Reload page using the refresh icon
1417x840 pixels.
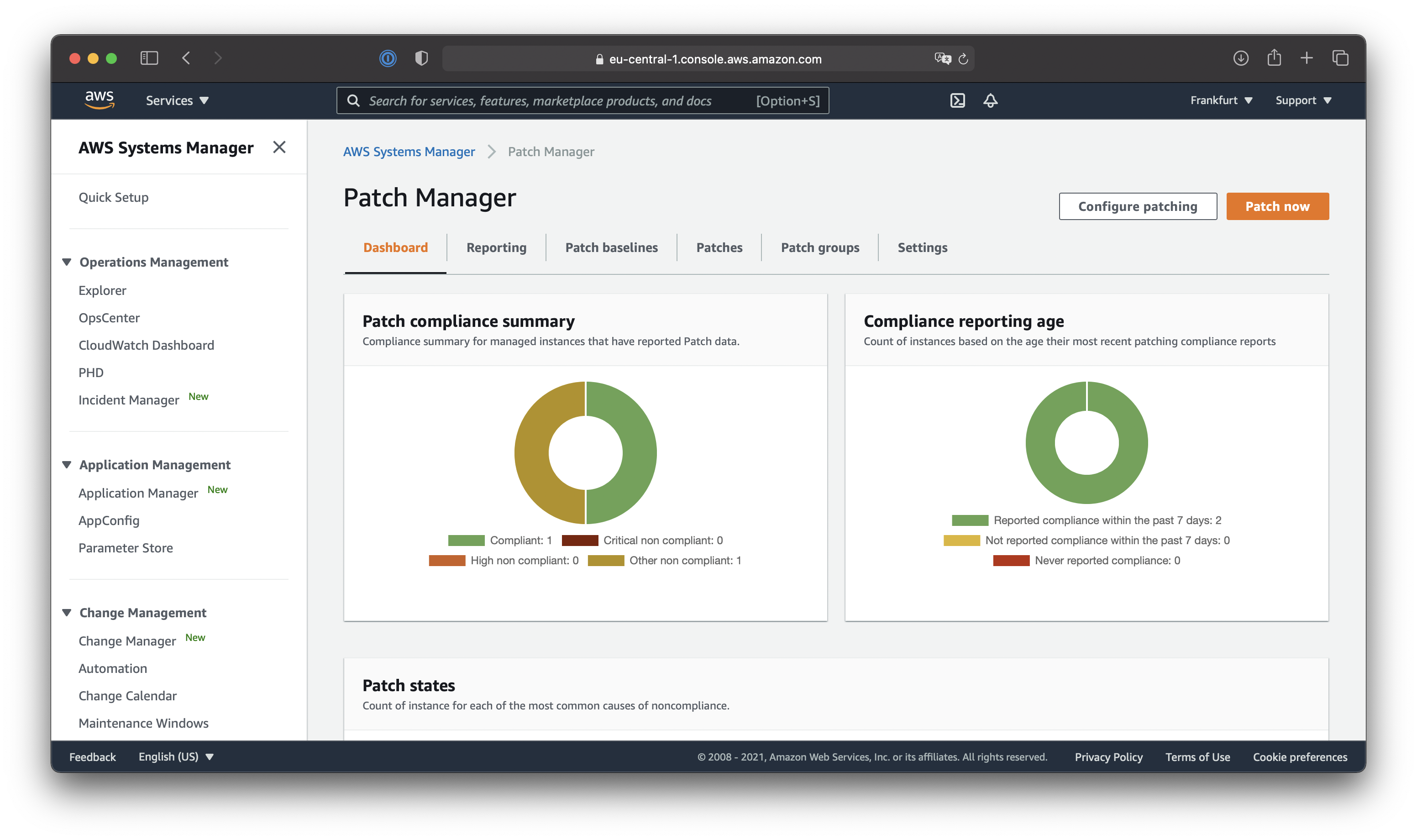tap(963, 59)
